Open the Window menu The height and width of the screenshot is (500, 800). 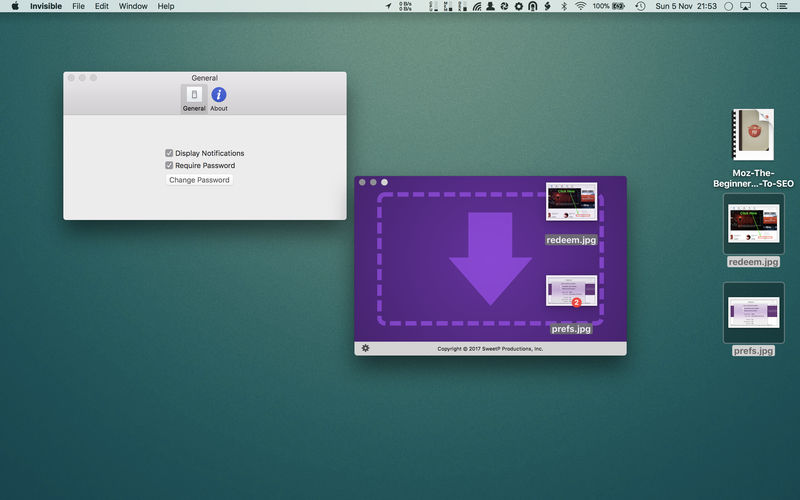[x=133, y=6]
